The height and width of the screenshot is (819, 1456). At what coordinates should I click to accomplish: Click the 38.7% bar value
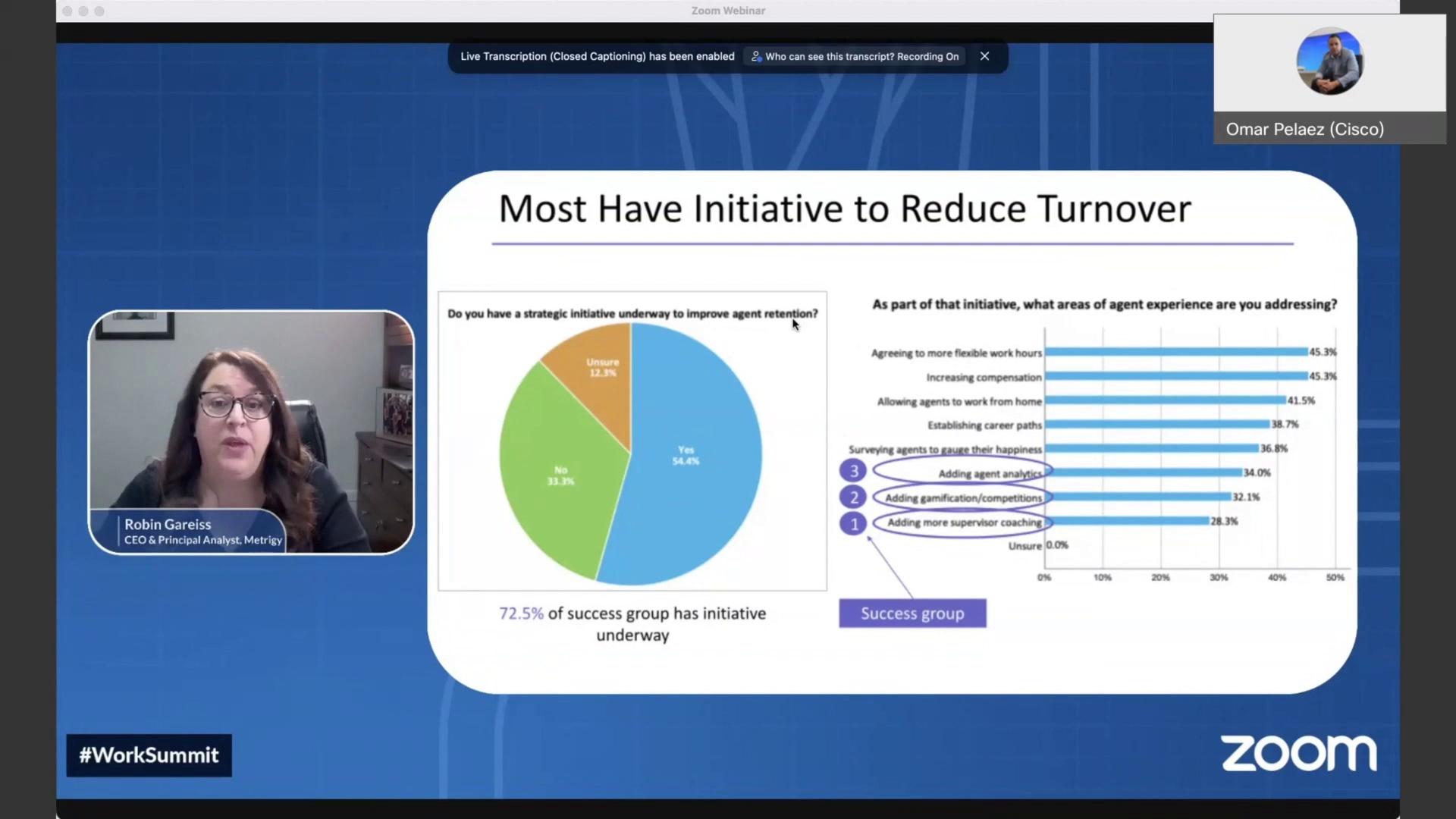pyautogui.click(x=1285, y=425)
